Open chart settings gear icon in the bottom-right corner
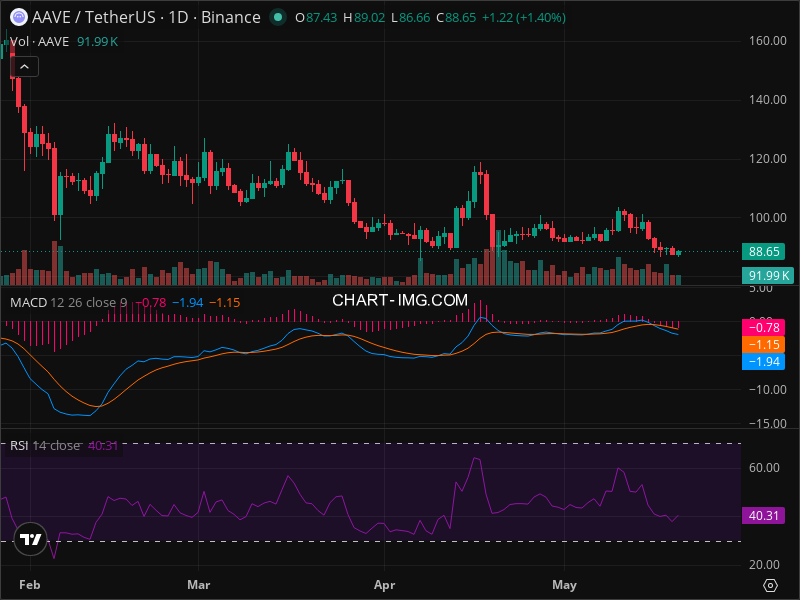 770,585
